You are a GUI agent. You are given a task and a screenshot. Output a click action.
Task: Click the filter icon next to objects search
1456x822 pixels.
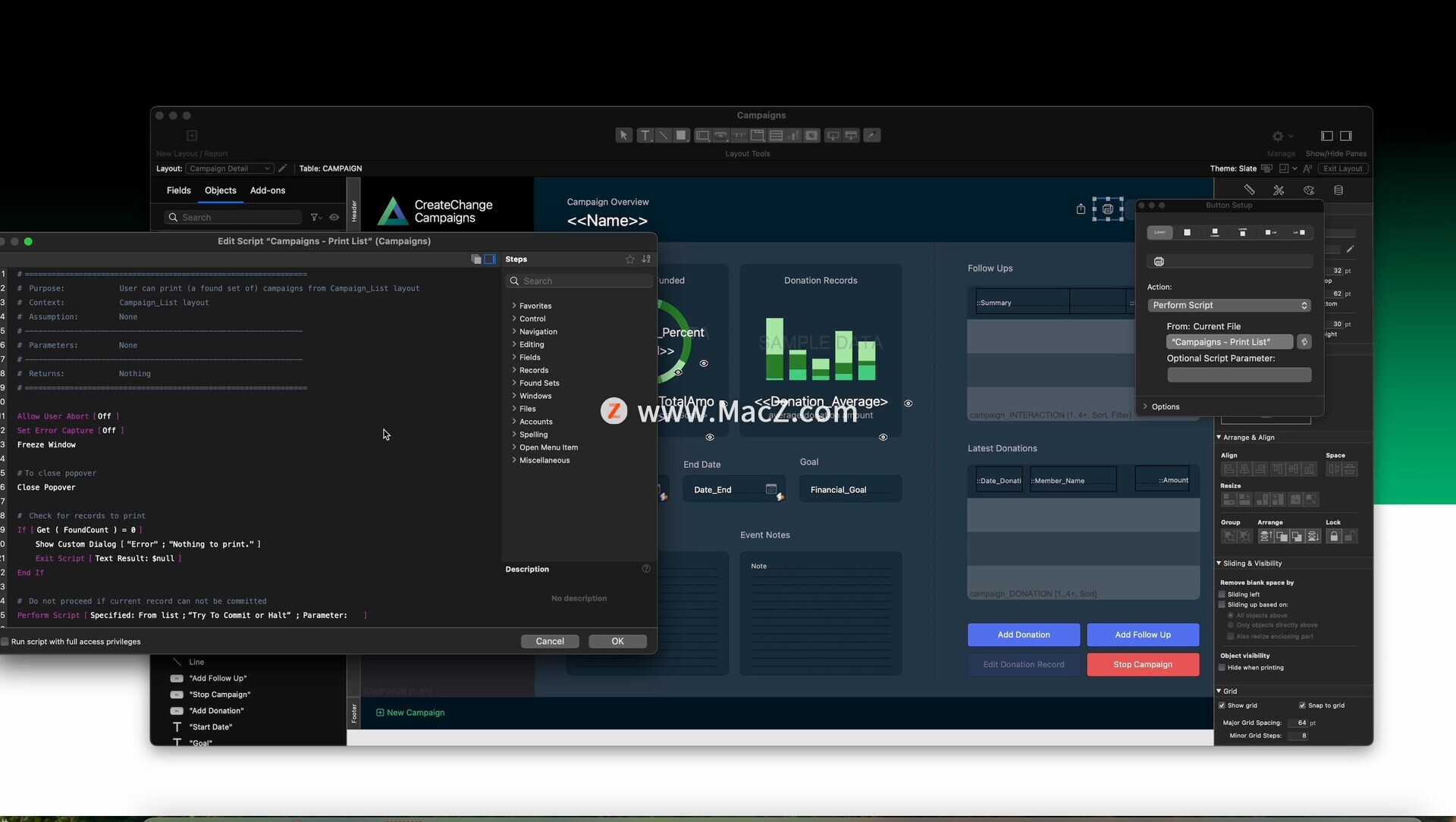tap(316, 218)
